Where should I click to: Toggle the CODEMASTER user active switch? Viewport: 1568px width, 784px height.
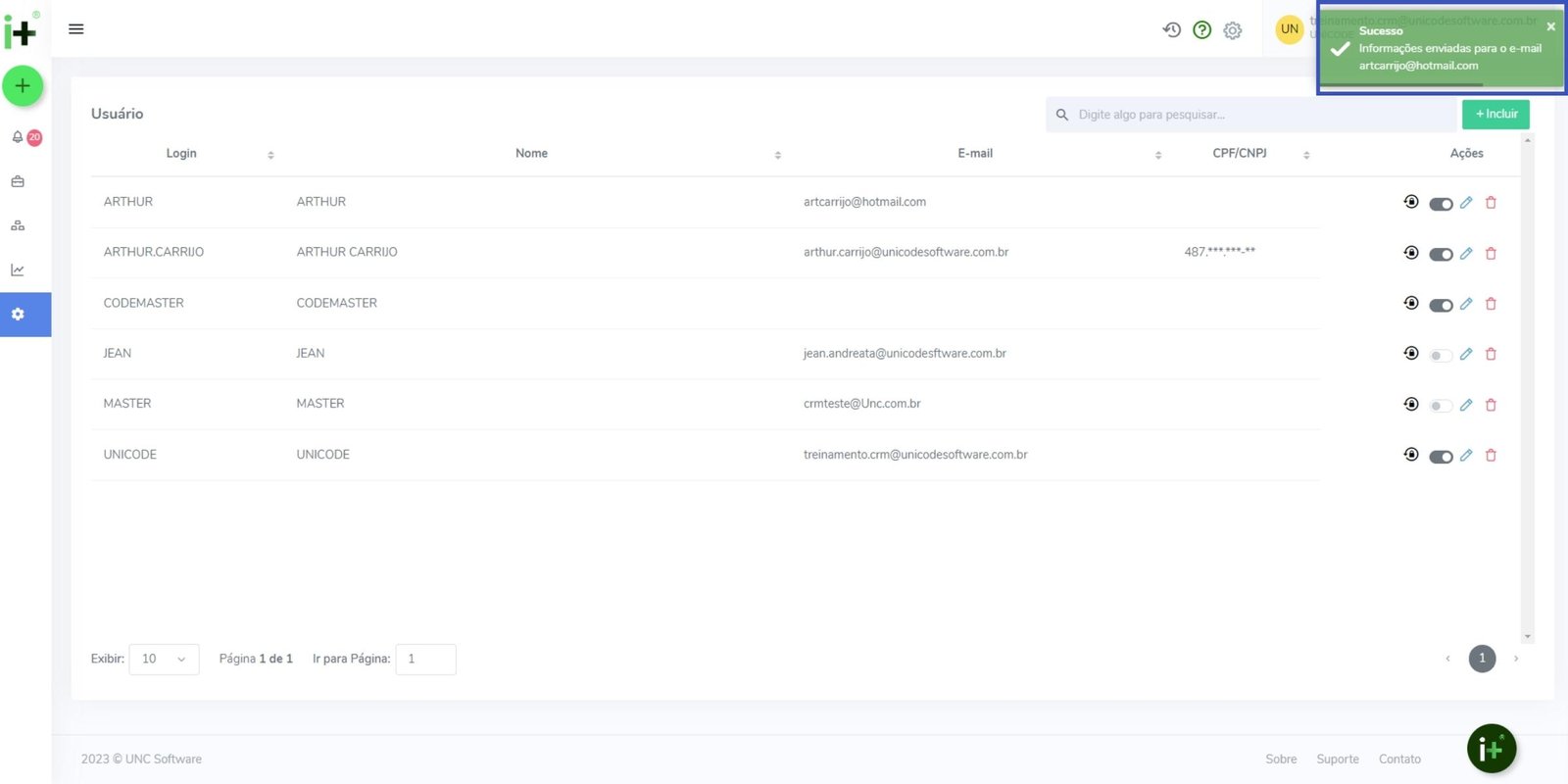(1440, 305)
